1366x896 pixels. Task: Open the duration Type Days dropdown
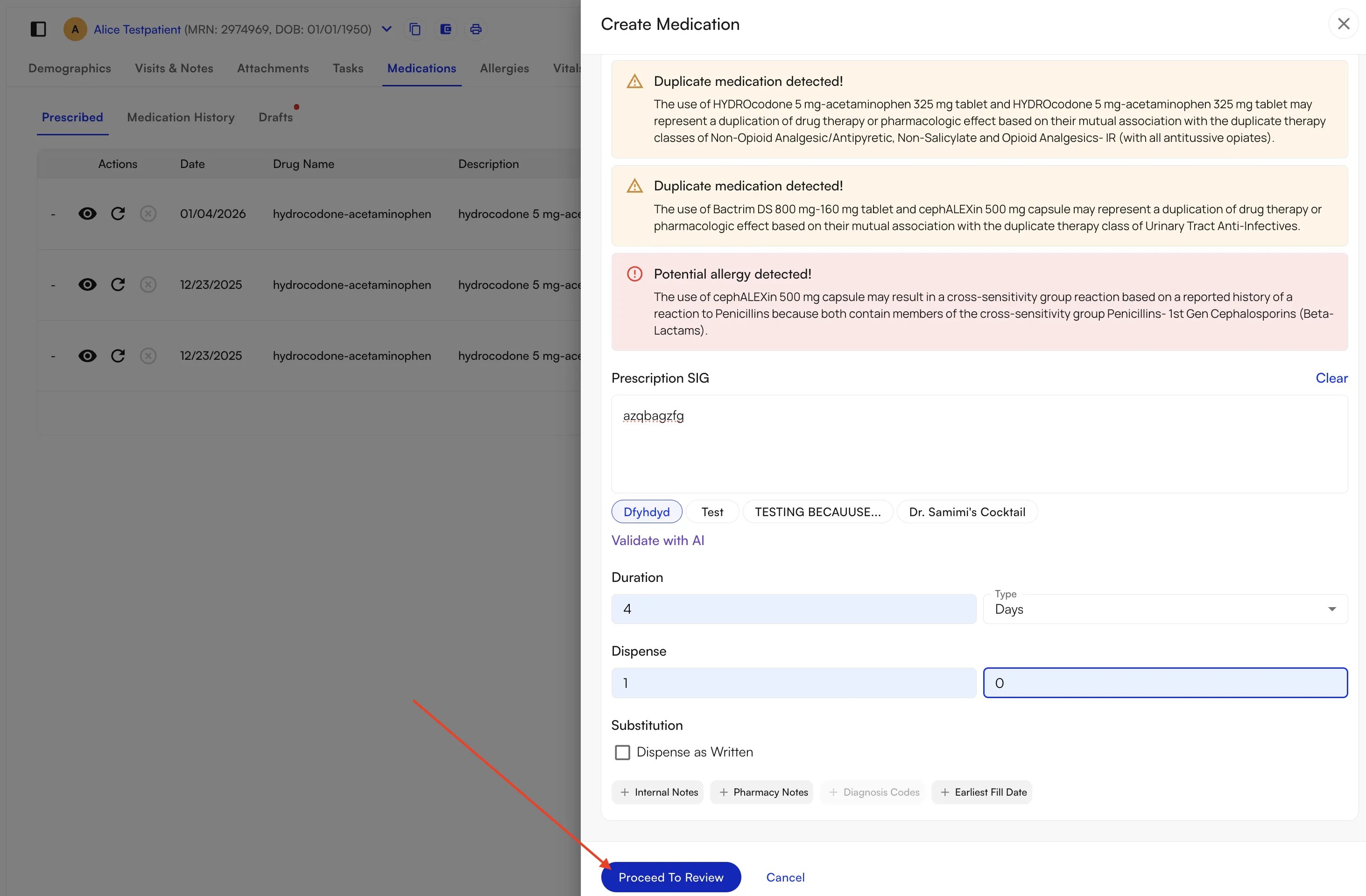point(1165,609)
